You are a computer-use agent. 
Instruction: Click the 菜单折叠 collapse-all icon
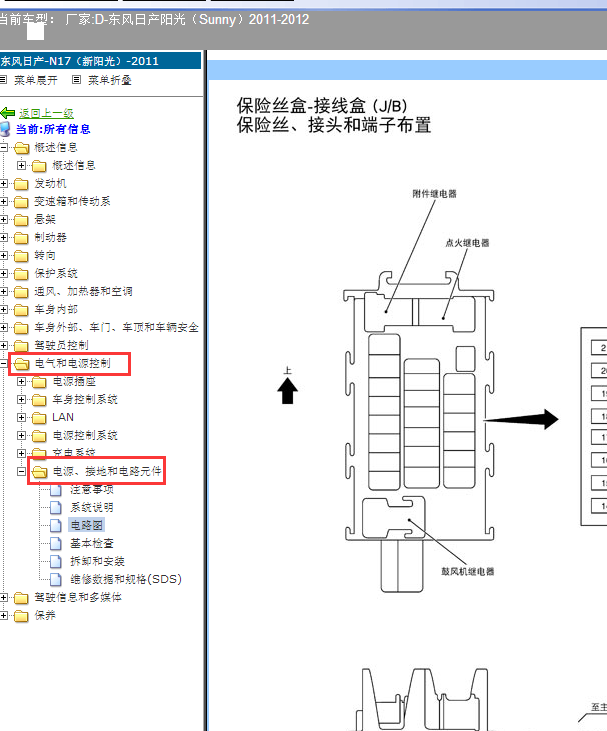tap(76, 80)
